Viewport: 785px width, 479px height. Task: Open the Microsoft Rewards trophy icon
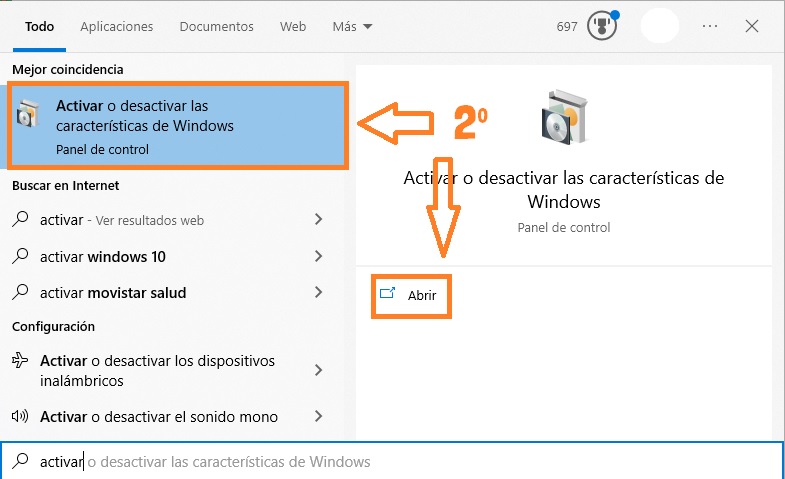pyautogui.click(x=602, y=26)
